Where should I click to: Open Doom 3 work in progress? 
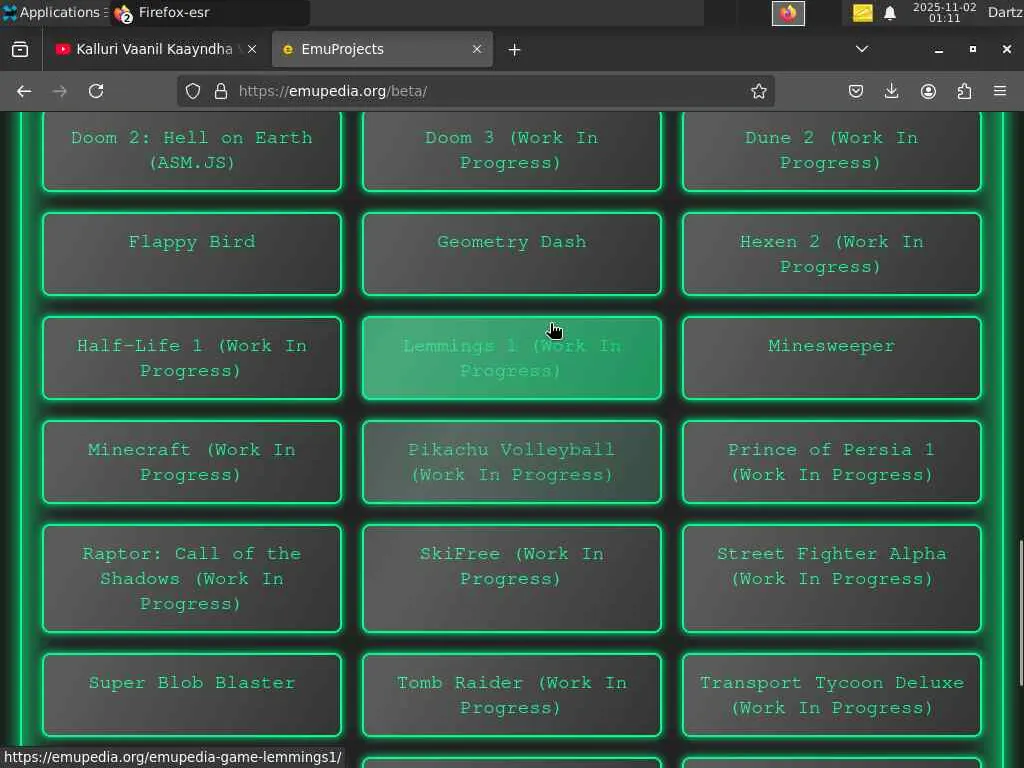[511, 151]
